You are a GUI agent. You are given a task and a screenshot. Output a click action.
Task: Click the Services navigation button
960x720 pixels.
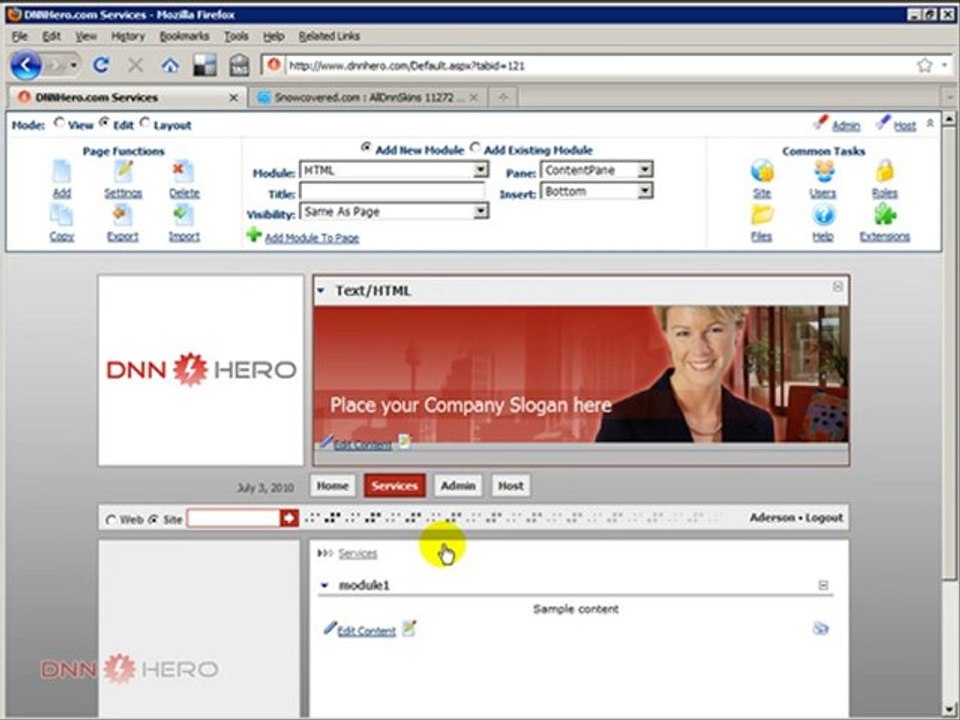394,486
